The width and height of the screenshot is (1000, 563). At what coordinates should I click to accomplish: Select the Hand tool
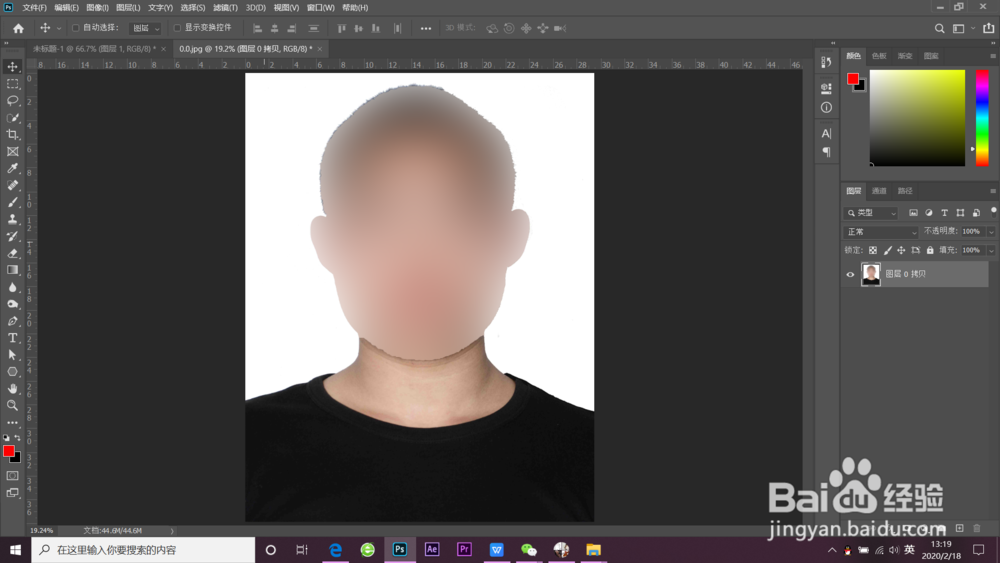click(x=12, y=388)
